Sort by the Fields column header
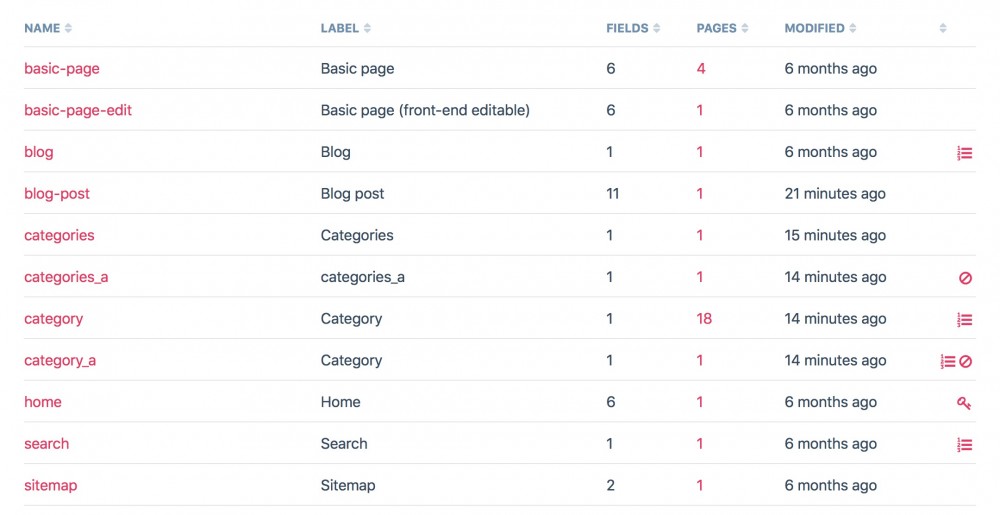The width and height of the screenshot is (1000, 515). tap(632, 28)
